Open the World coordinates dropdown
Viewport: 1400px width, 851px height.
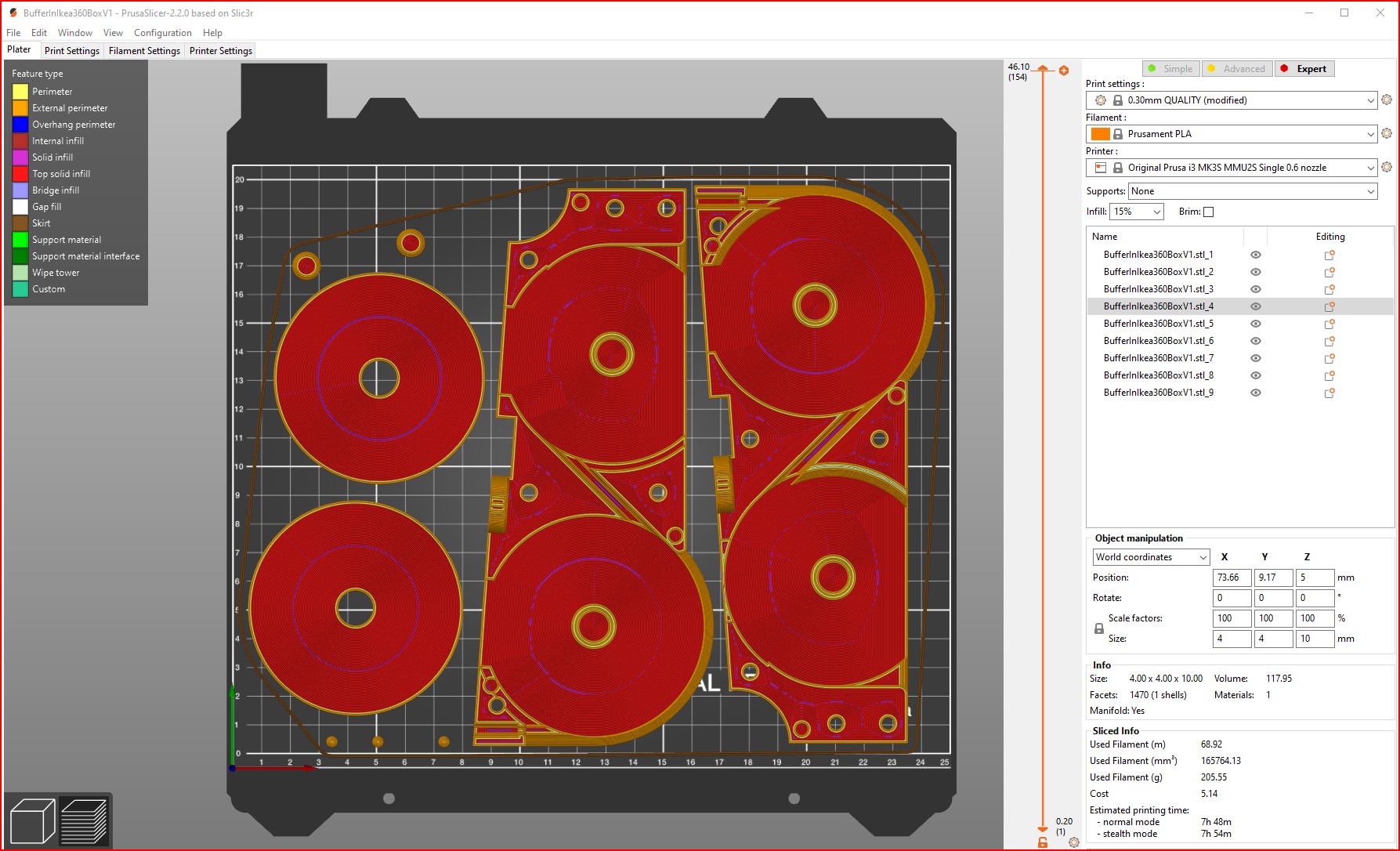1150,557
